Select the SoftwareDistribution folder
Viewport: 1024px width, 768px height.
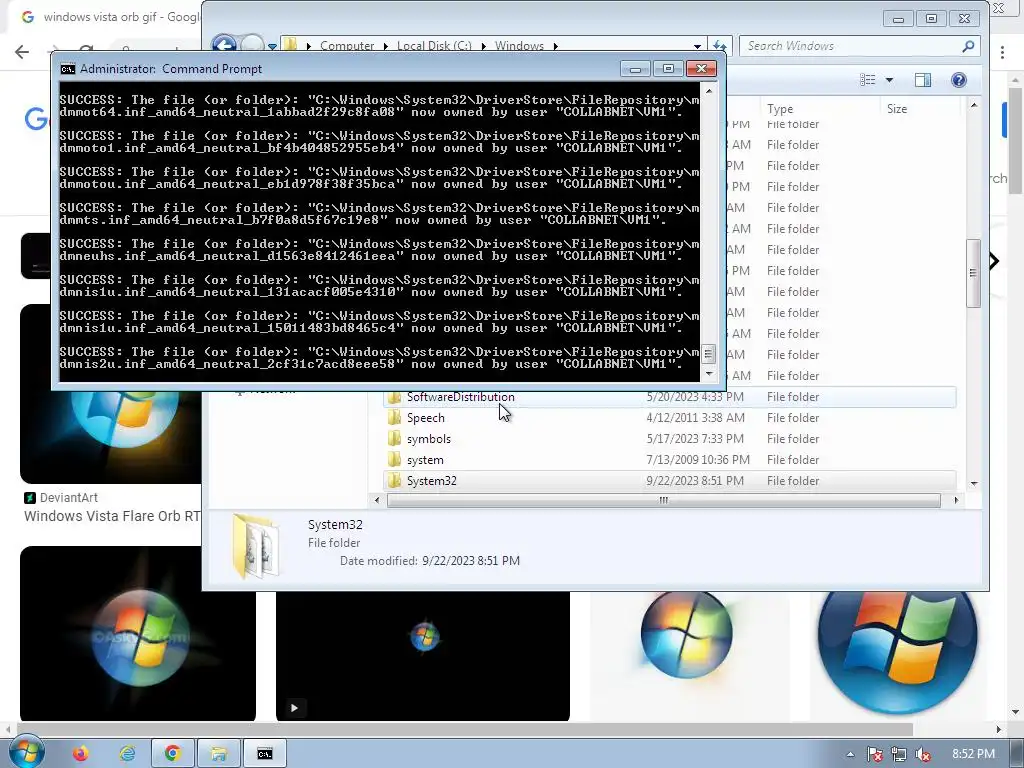pyautogui.click(x=670, y=396)
